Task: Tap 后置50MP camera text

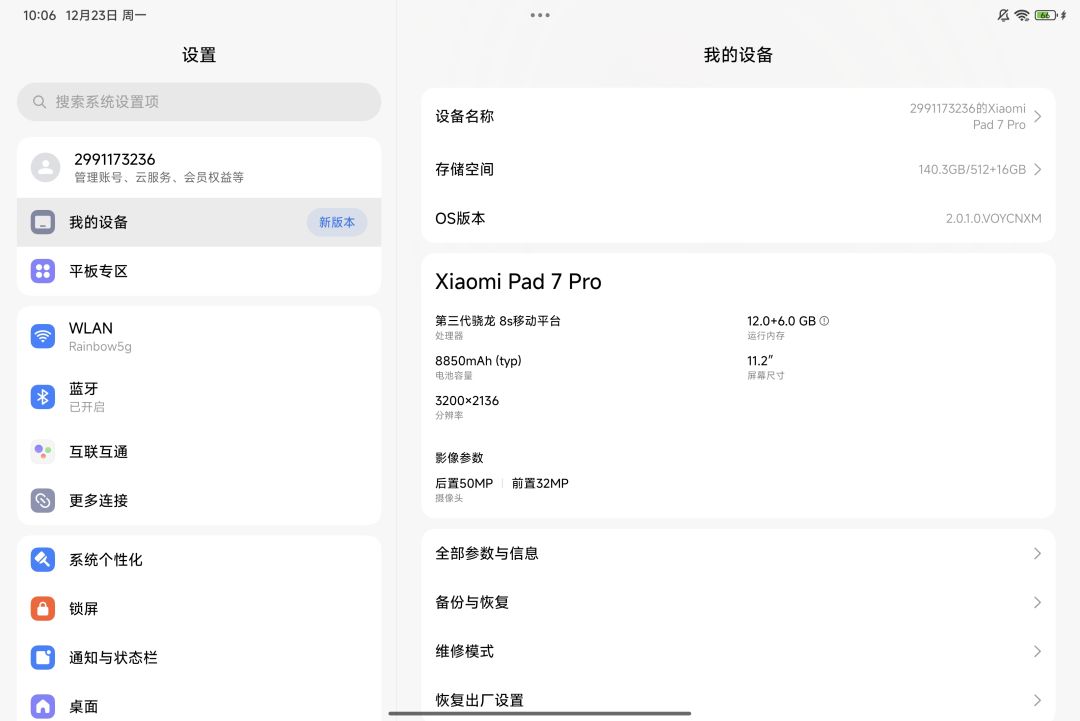Action: 464,483
